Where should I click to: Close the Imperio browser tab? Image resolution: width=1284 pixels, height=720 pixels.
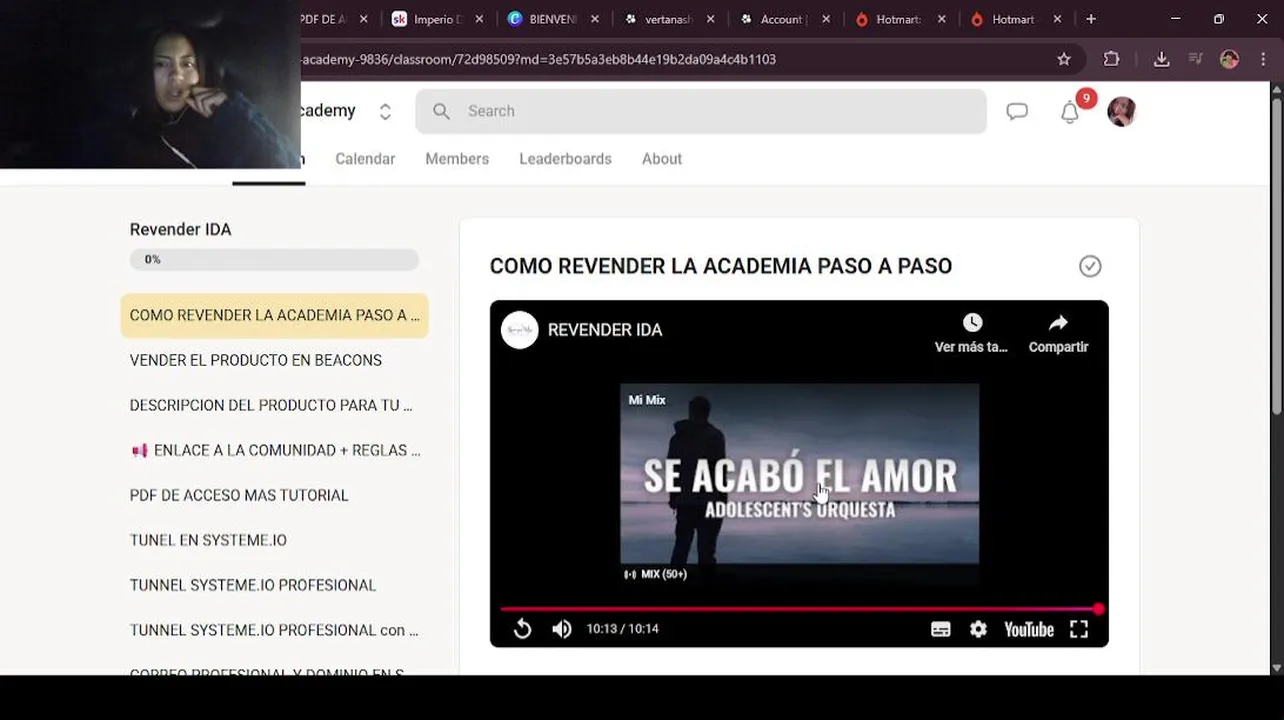(x=480, y=19)
